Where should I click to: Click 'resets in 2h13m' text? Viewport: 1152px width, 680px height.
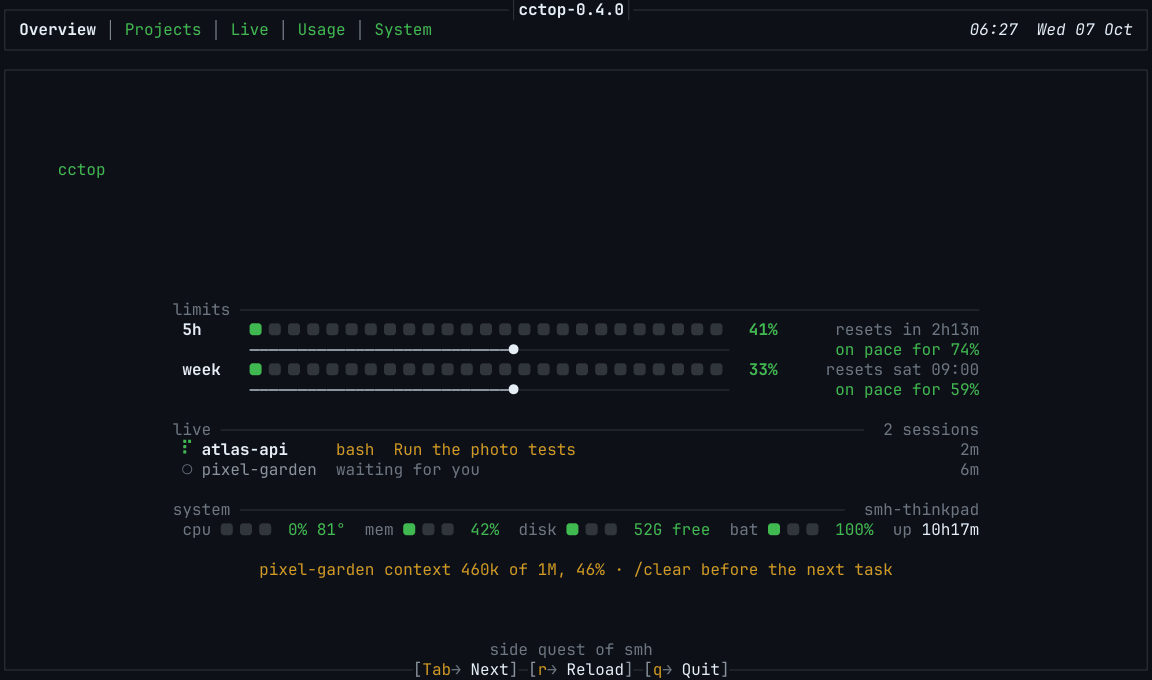[x=907, y=330]
